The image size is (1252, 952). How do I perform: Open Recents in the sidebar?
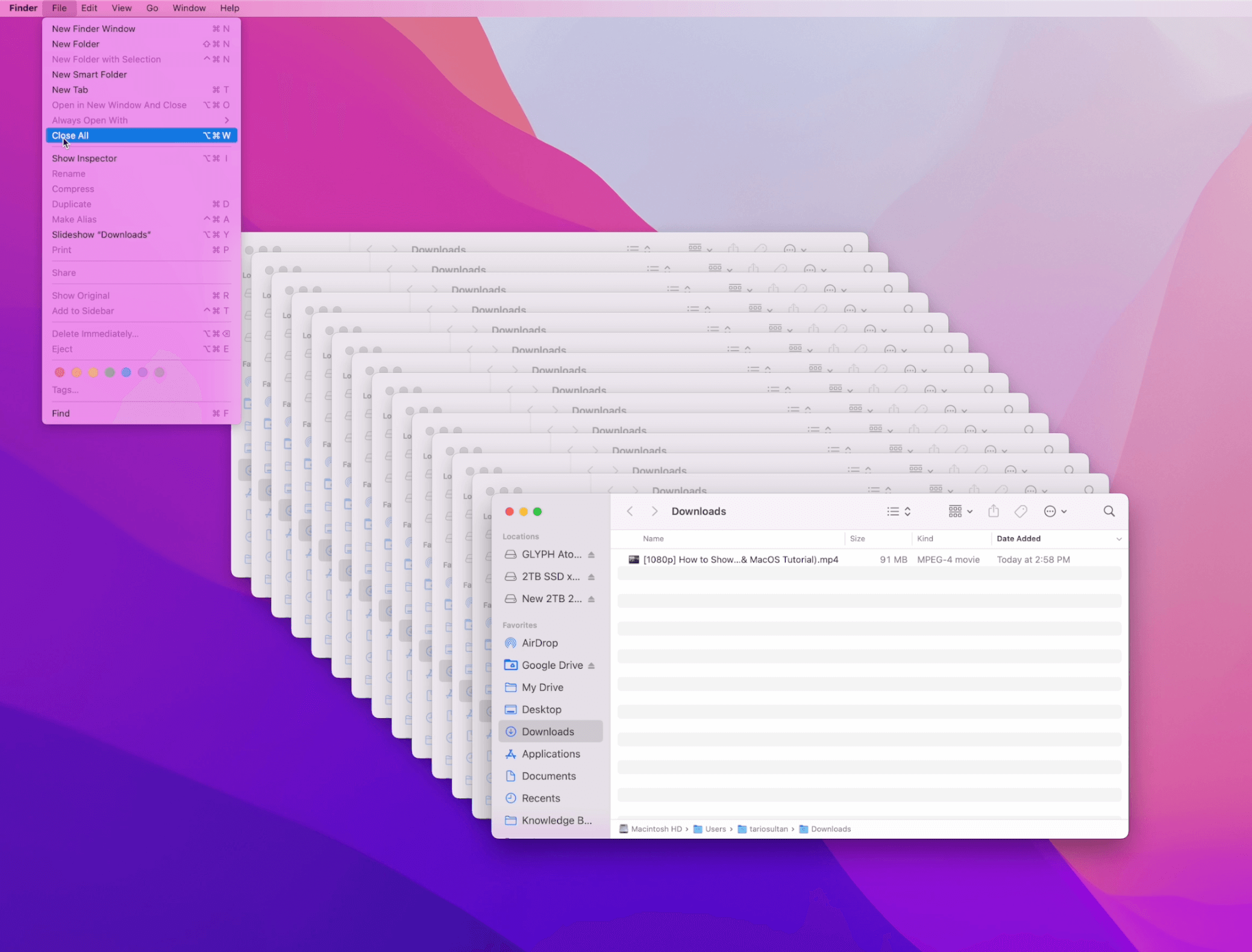(x=550, y=798)
